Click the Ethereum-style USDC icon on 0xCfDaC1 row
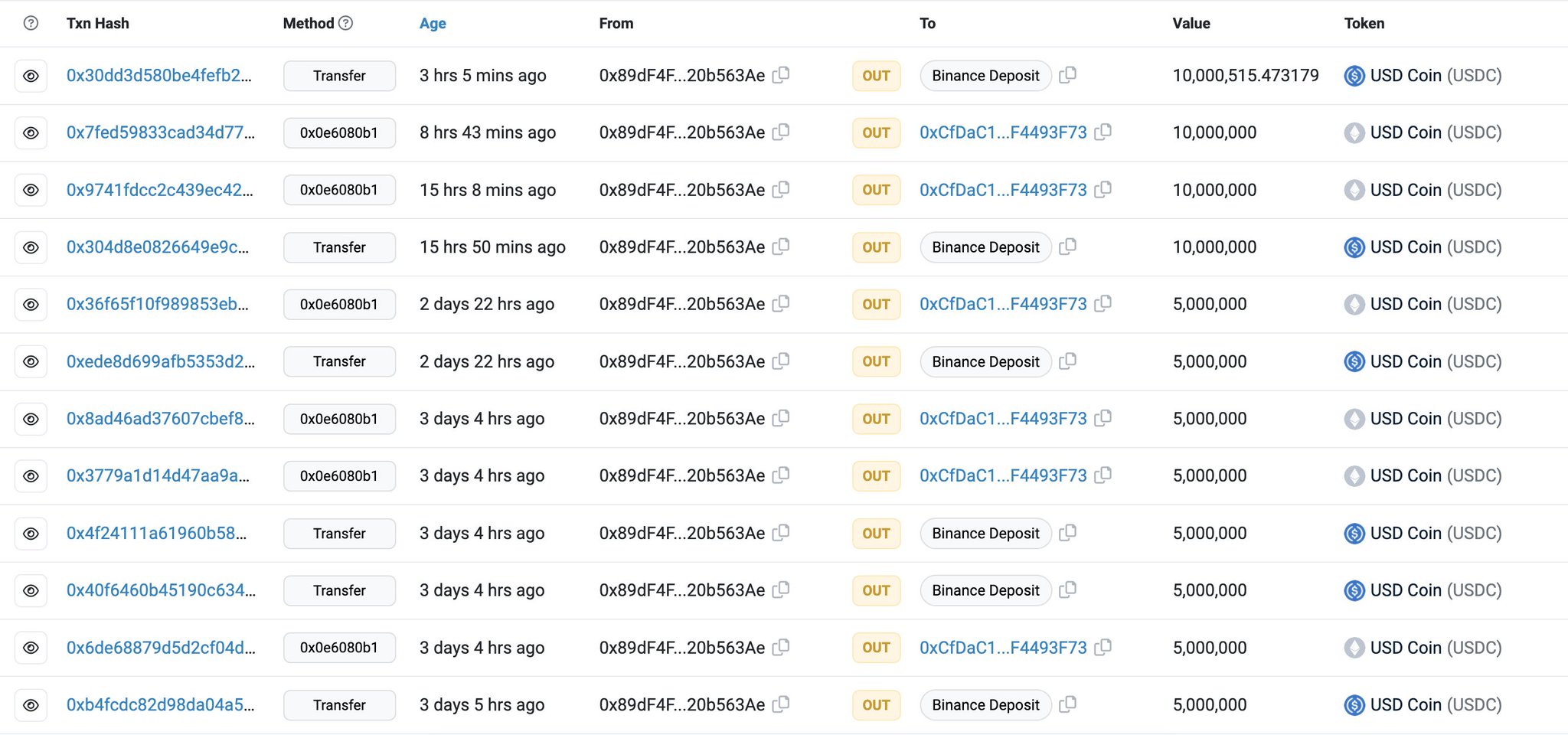The height and width of the screenshot is (735, 1568). [x=1354, y=132]
